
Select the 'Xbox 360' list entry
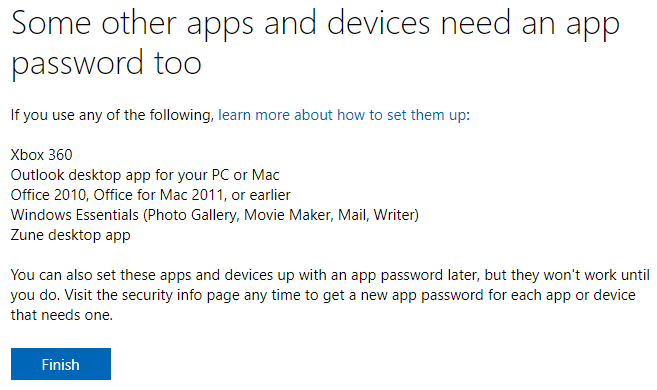41,155
